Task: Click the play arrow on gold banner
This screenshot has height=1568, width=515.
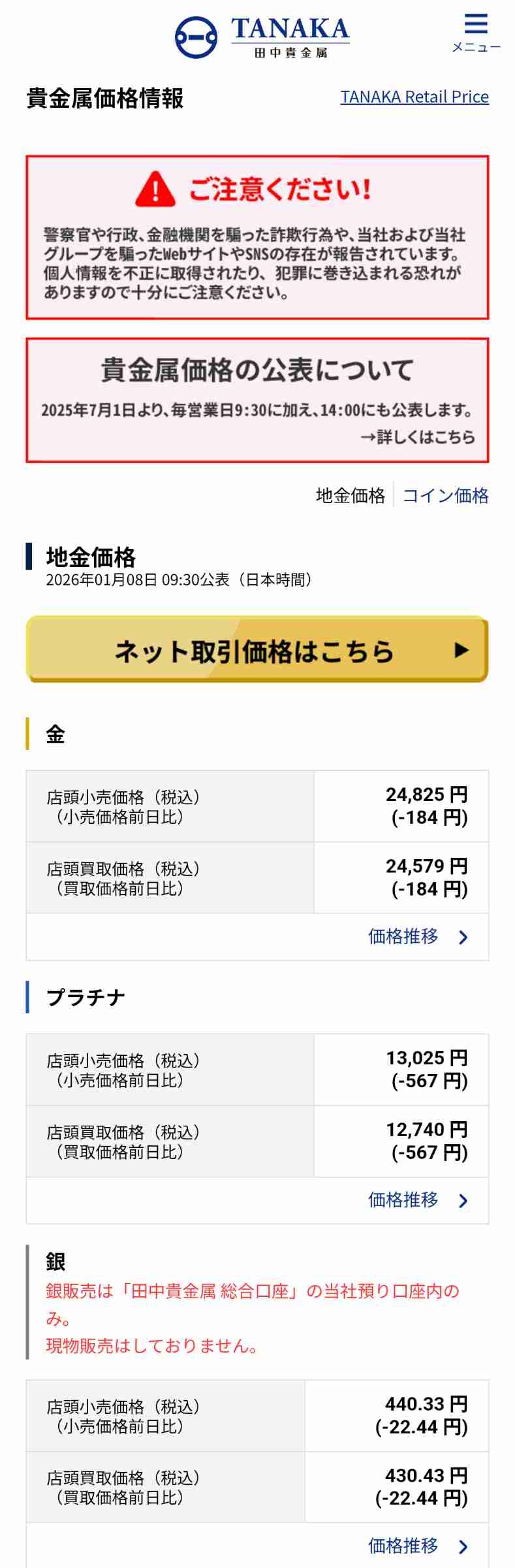Action: pos(461,650)
